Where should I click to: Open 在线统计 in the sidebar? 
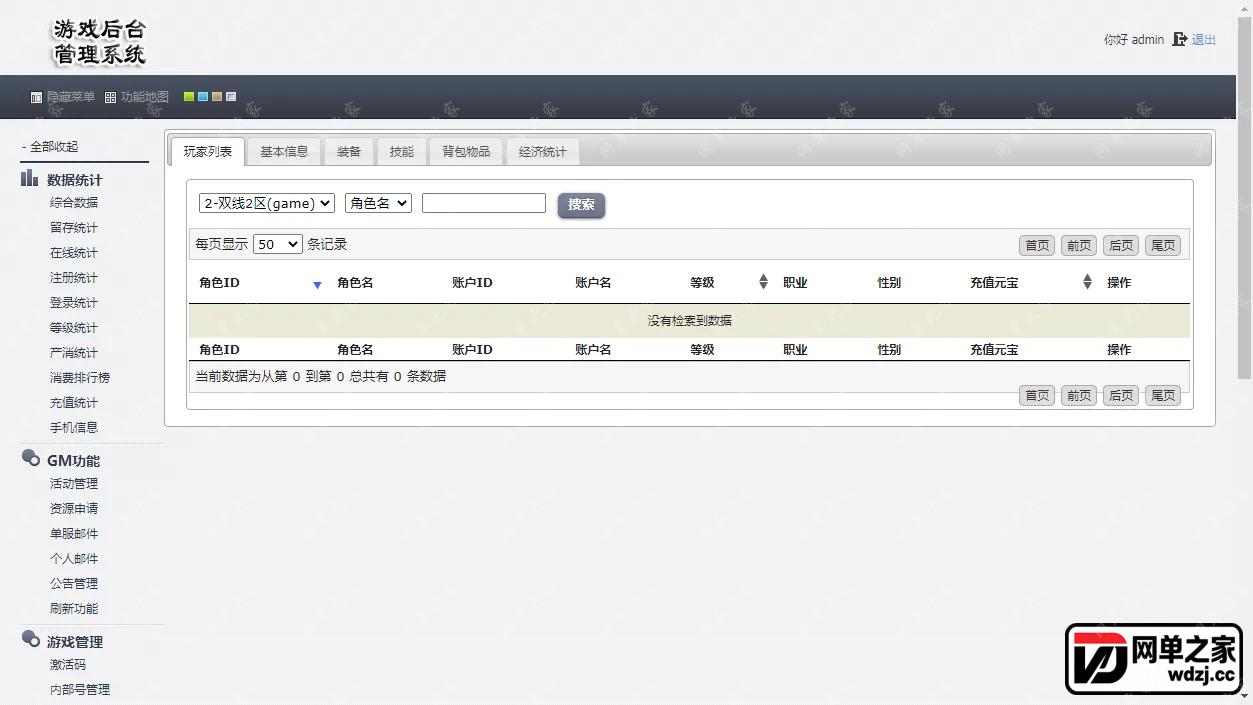[x=74, y=252]
